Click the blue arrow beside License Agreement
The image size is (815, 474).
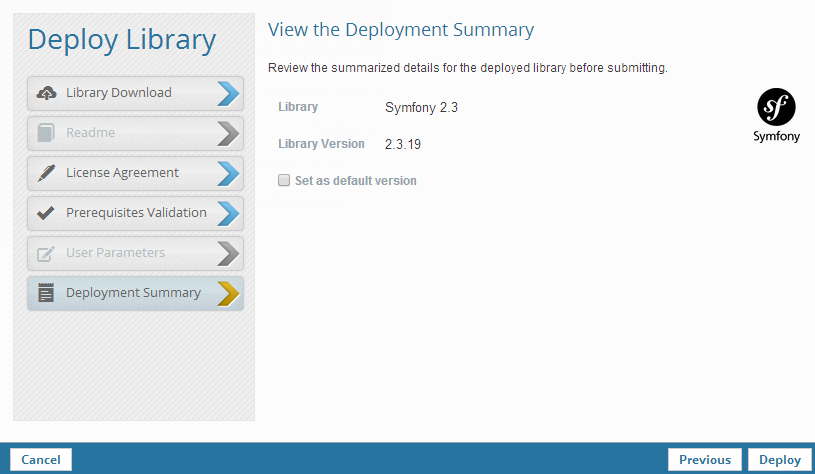pyautogui.click(x=228, y=173)
